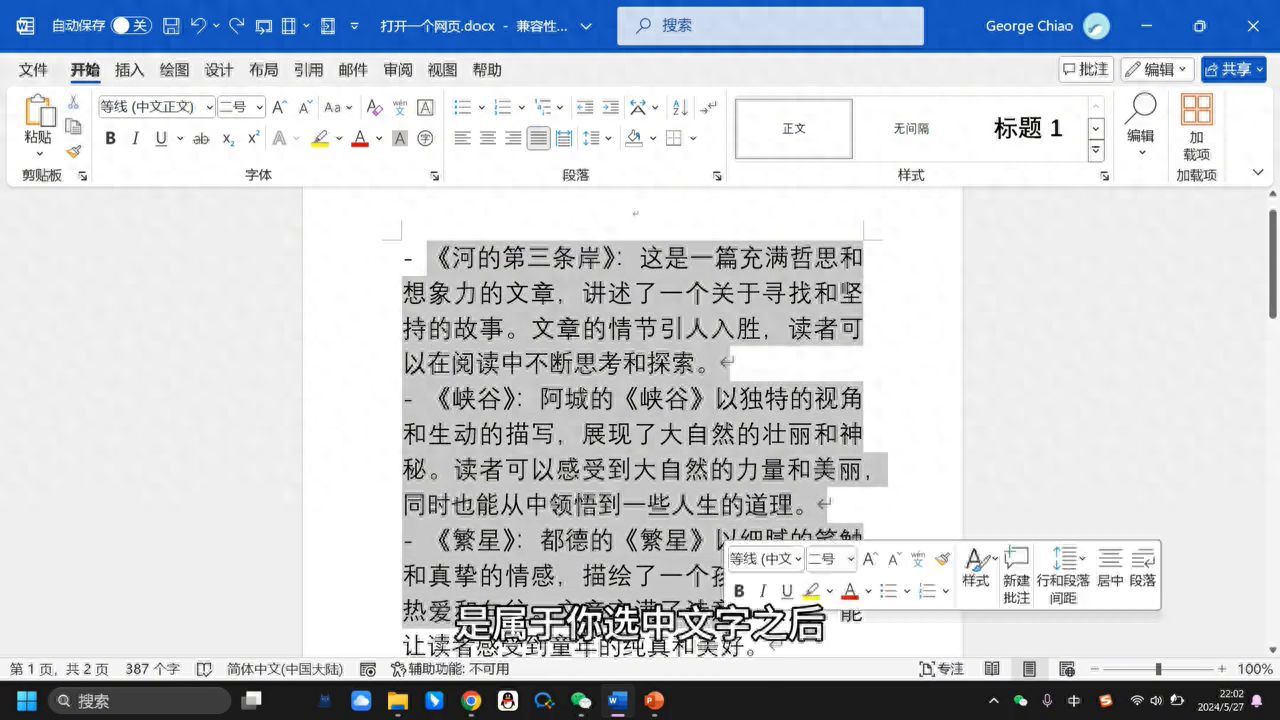
Task: Switch to the Review tab
Action: [x=398, y=70]
